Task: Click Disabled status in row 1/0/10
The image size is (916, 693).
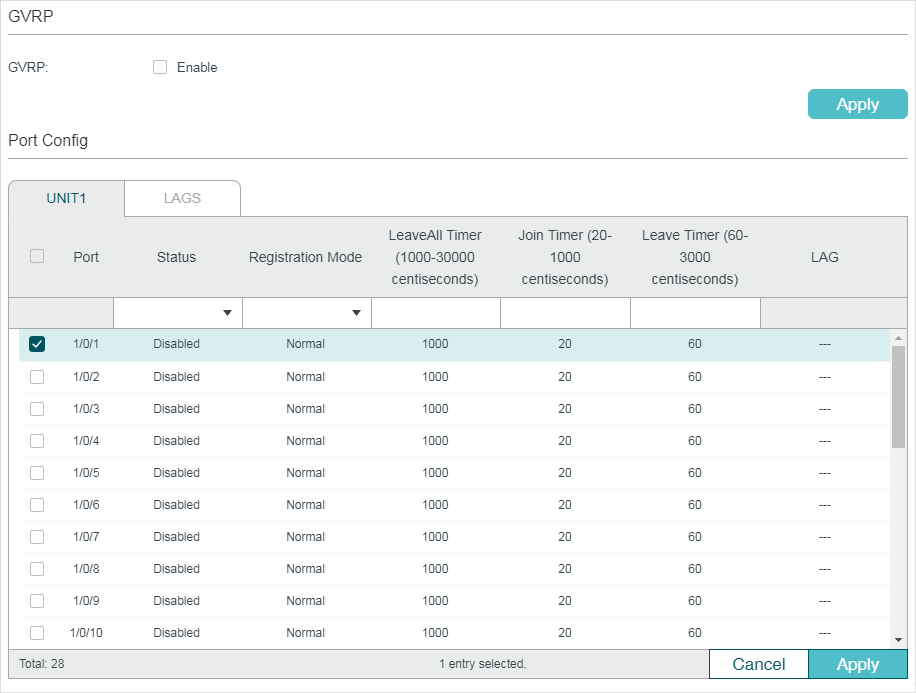Action: point(176,633)
